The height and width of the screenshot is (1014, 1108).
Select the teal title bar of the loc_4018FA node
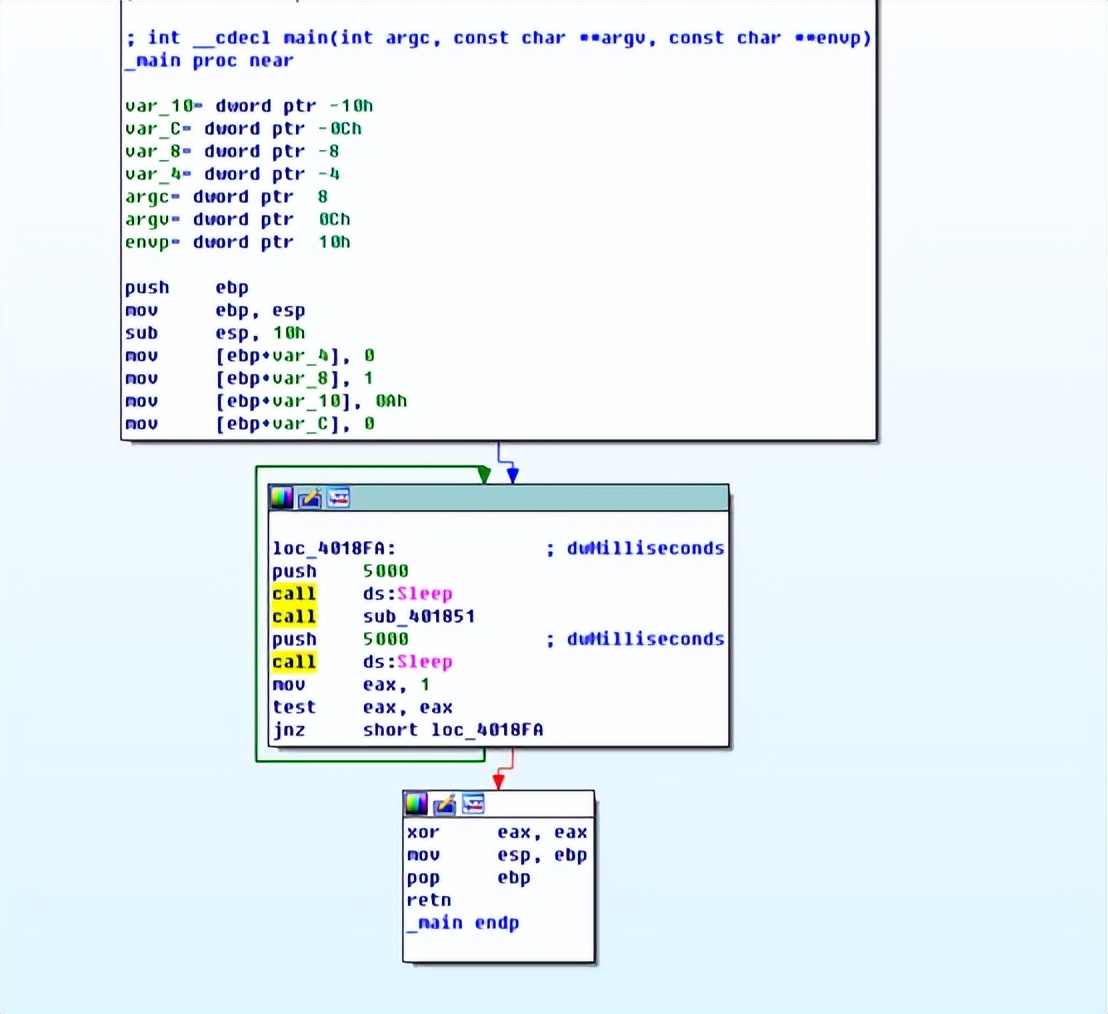click(499, 498)
